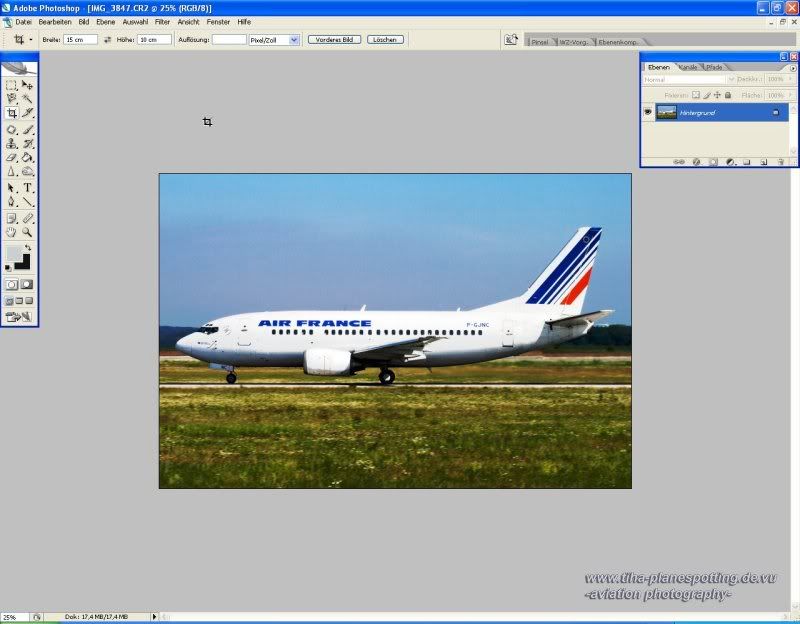Select the Sponge/Dodge tool
Image resolution: width=800 pixels, height=624 pixels.
[28, 171]
